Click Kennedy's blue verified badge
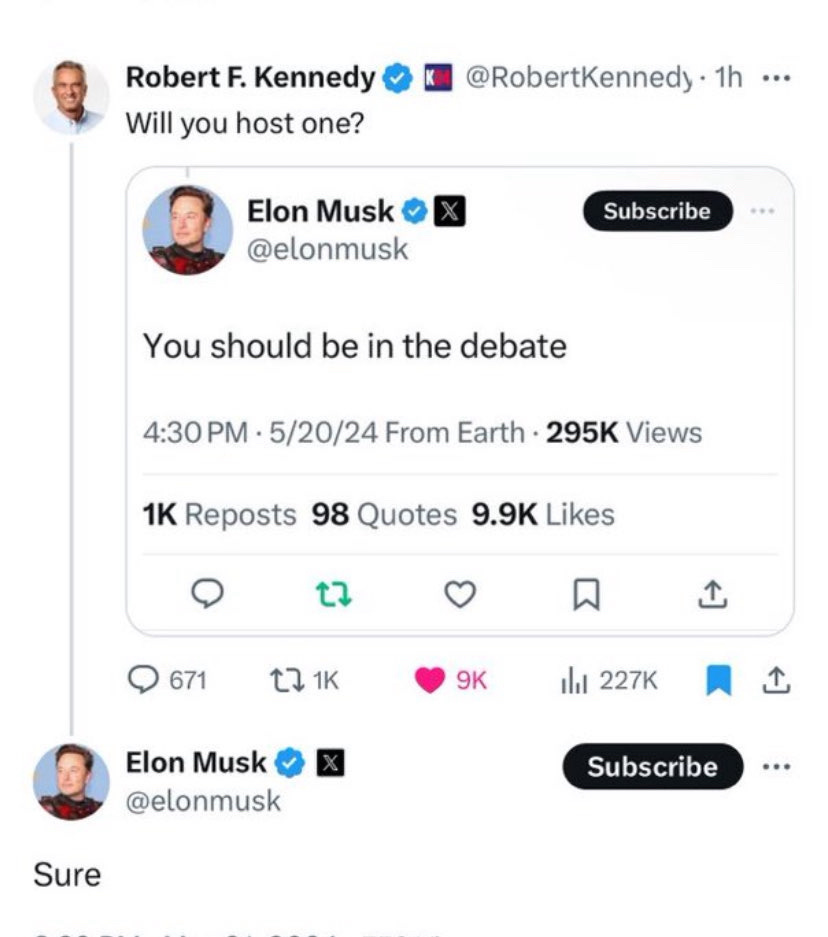The width and height of the screenshot is (828, 937). click(398, 78)
